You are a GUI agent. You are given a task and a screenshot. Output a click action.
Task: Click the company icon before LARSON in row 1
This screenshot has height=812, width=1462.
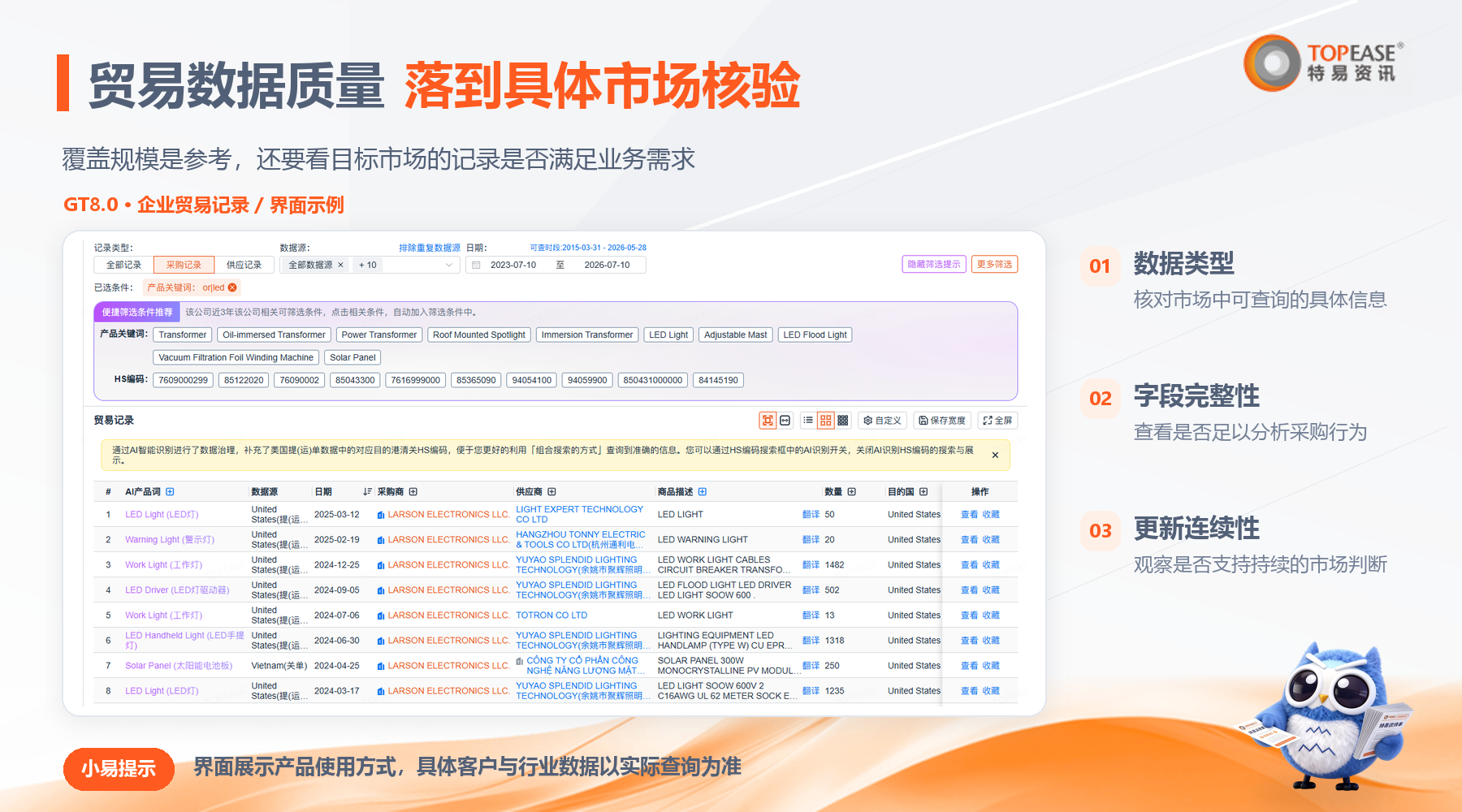[x=381, y=515]
